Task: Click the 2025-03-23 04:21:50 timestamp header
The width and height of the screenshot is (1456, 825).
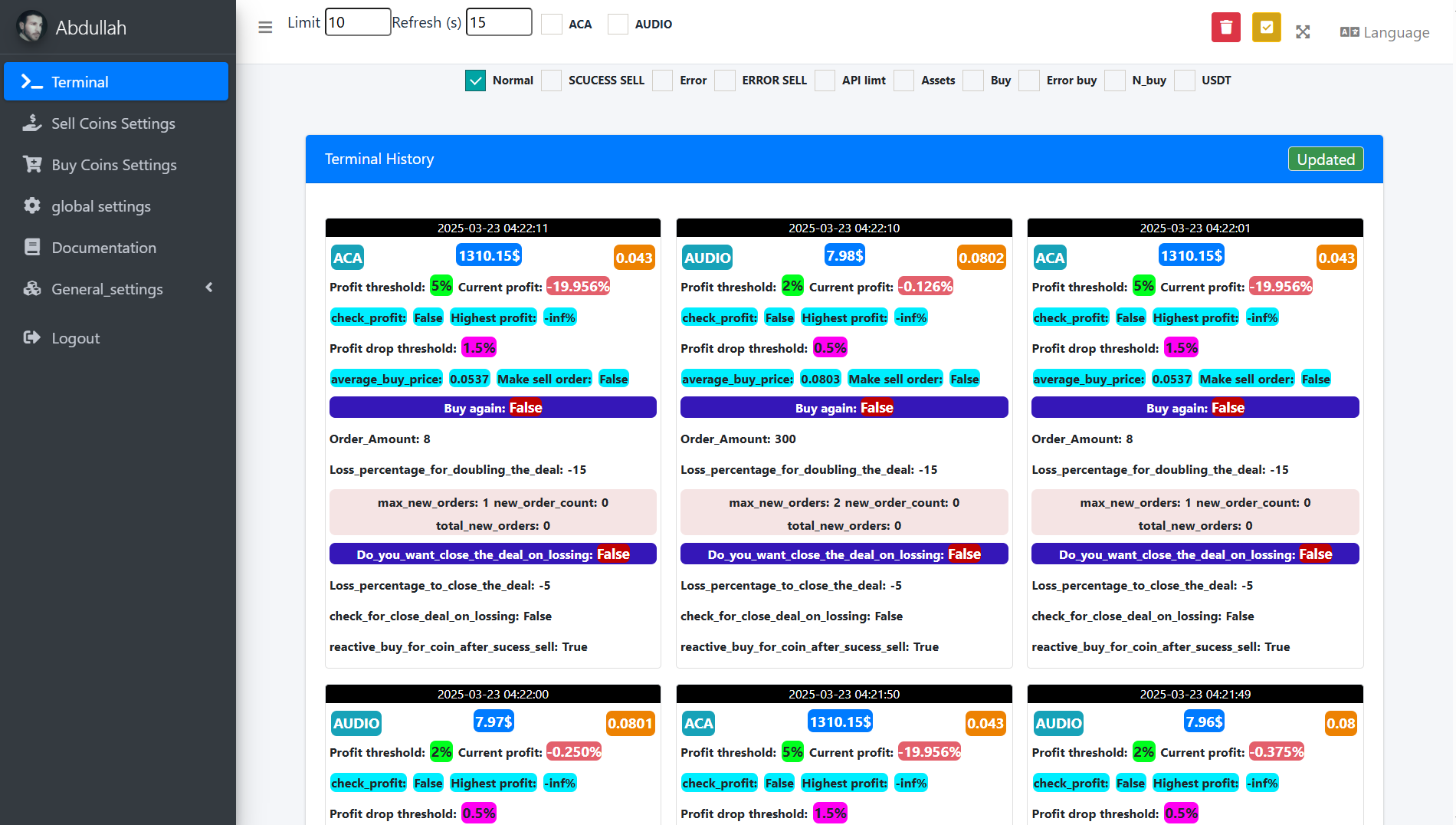Action: point(844,693)
